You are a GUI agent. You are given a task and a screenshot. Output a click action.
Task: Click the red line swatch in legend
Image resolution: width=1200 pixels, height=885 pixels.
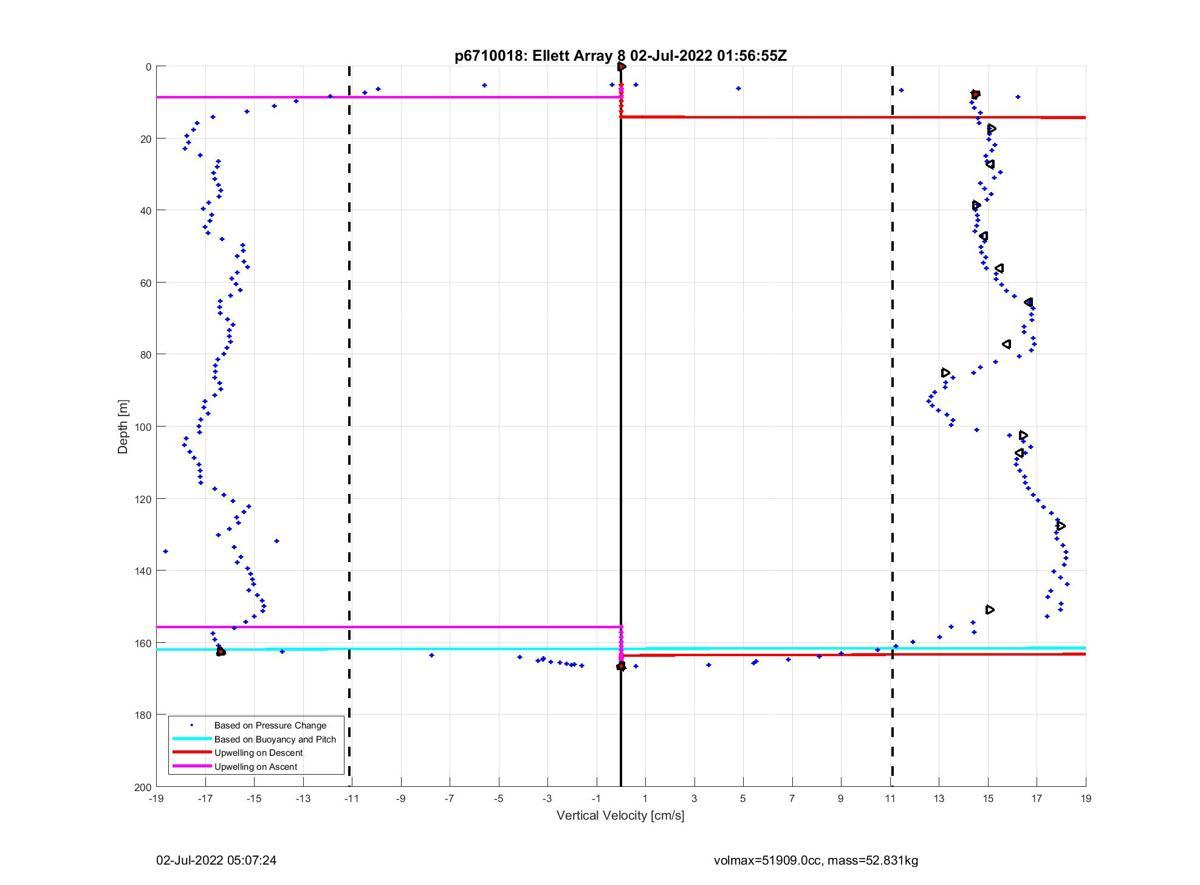[191, 752]
